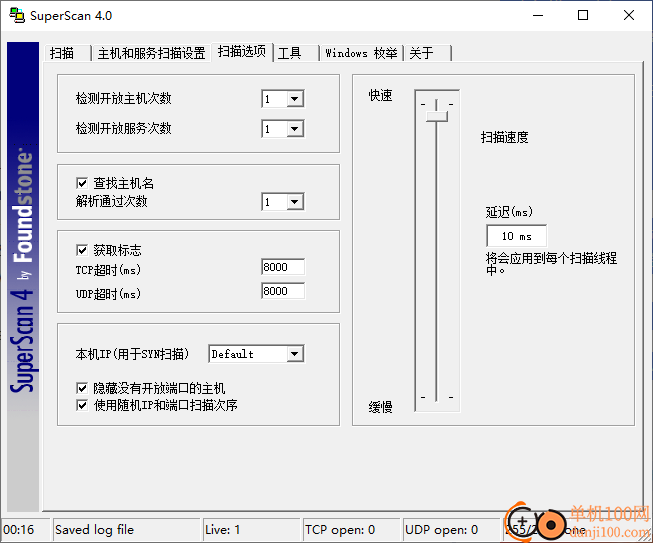Click the 00:16 elapsed time text
653x543 pixels.
(x=19, y=530)
